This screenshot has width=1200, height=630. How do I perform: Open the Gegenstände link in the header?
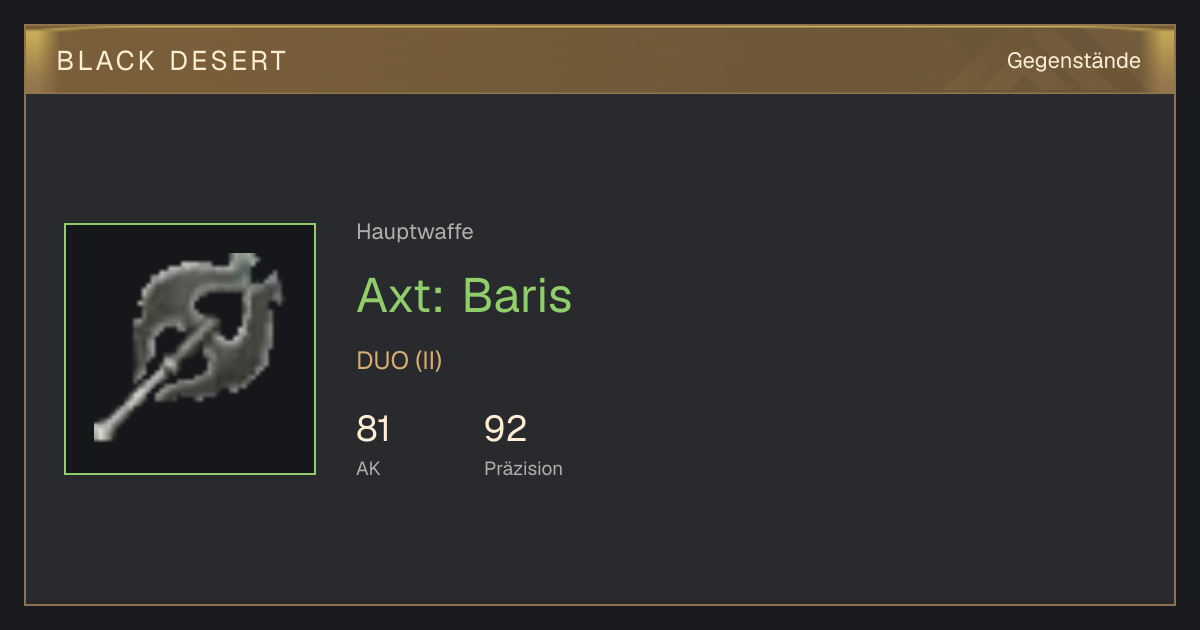tap(1073, 60)
